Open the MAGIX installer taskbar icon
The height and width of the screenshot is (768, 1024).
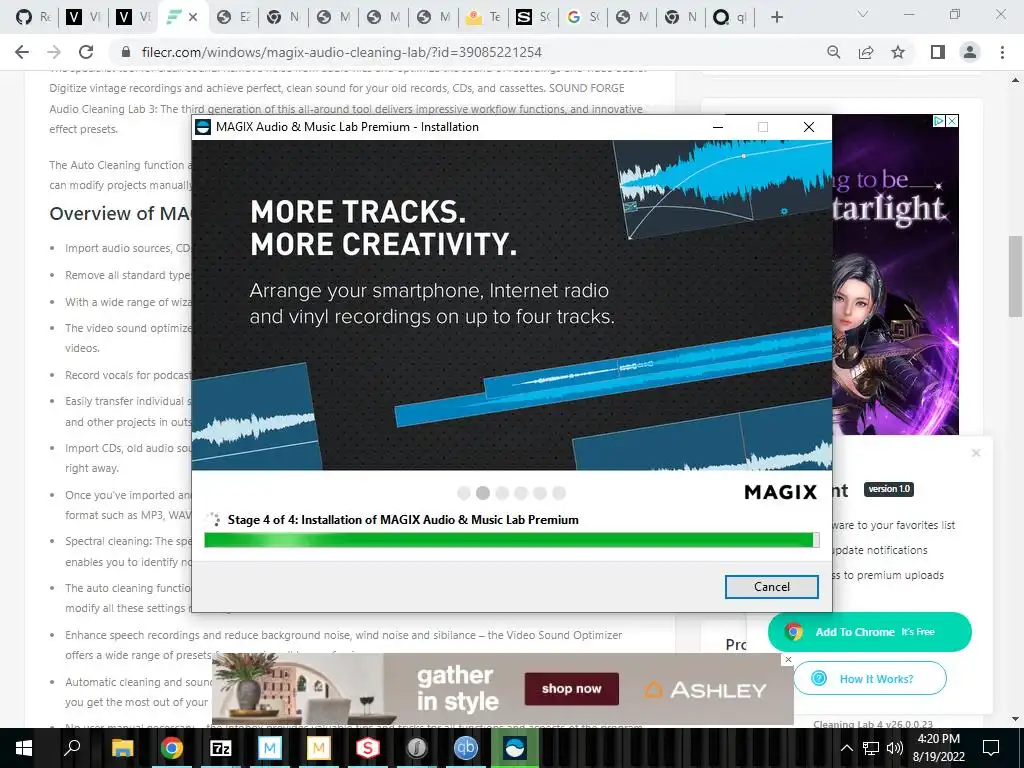click(x=515, y=748)
